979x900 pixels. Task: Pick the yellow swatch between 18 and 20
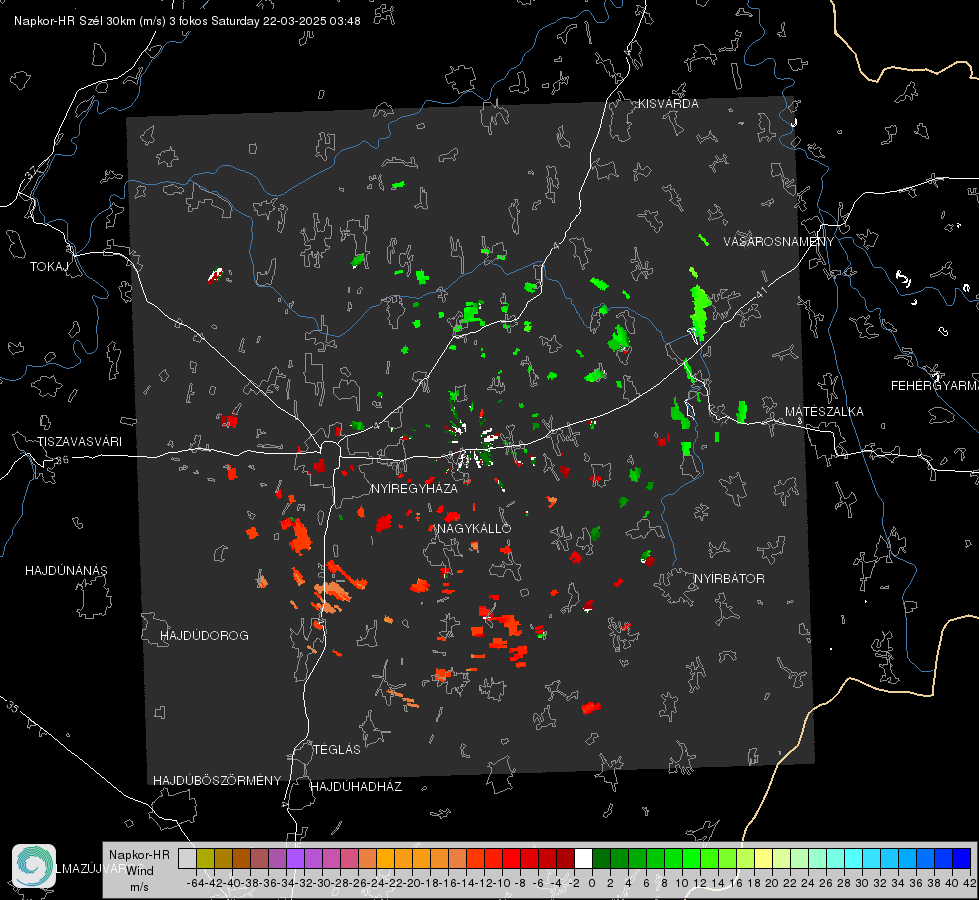point(763,858)
